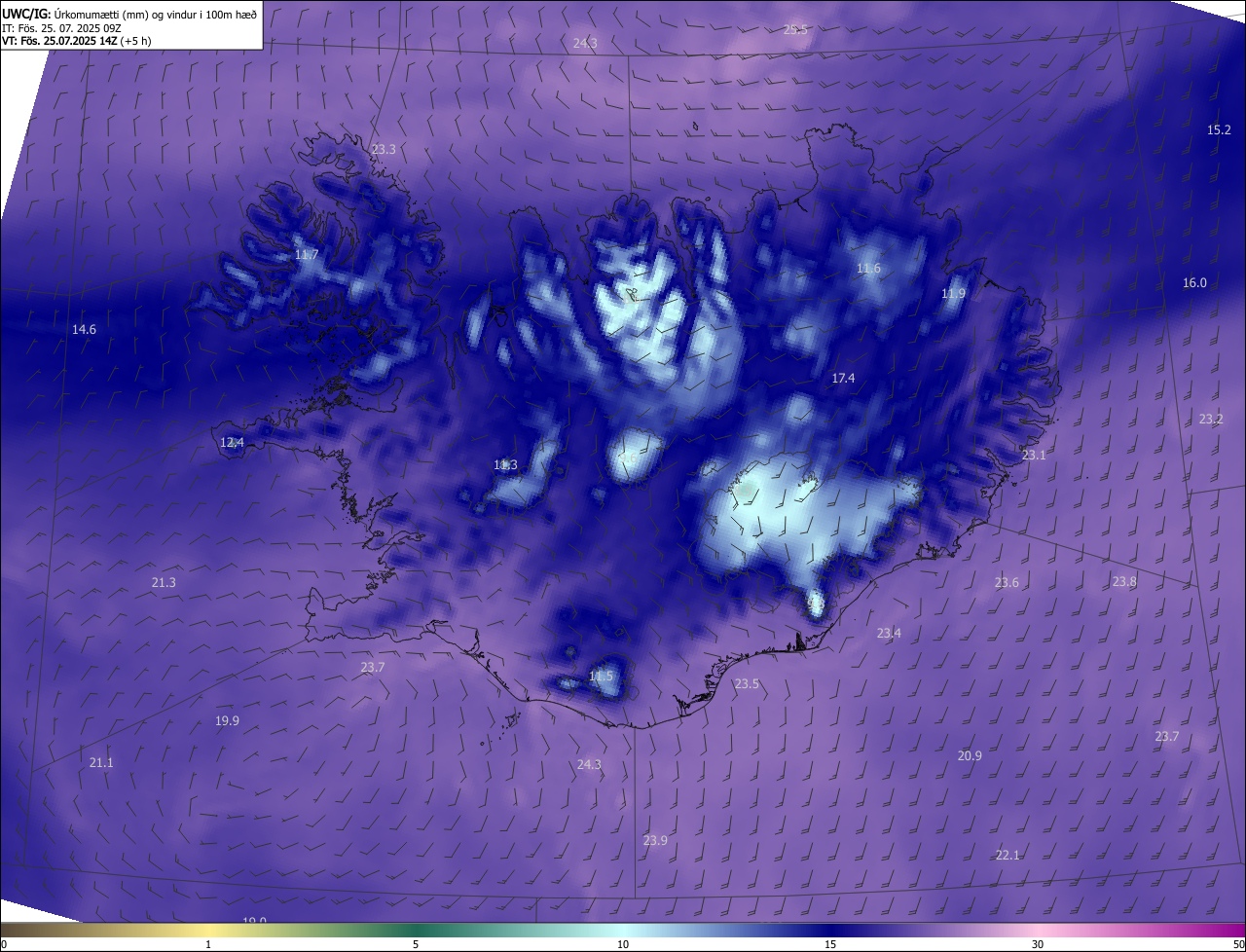Viewport: 1246px width, 952px height.
Task: Click the 30 tick on the color scale
Action: click(x=1038, y=945)
